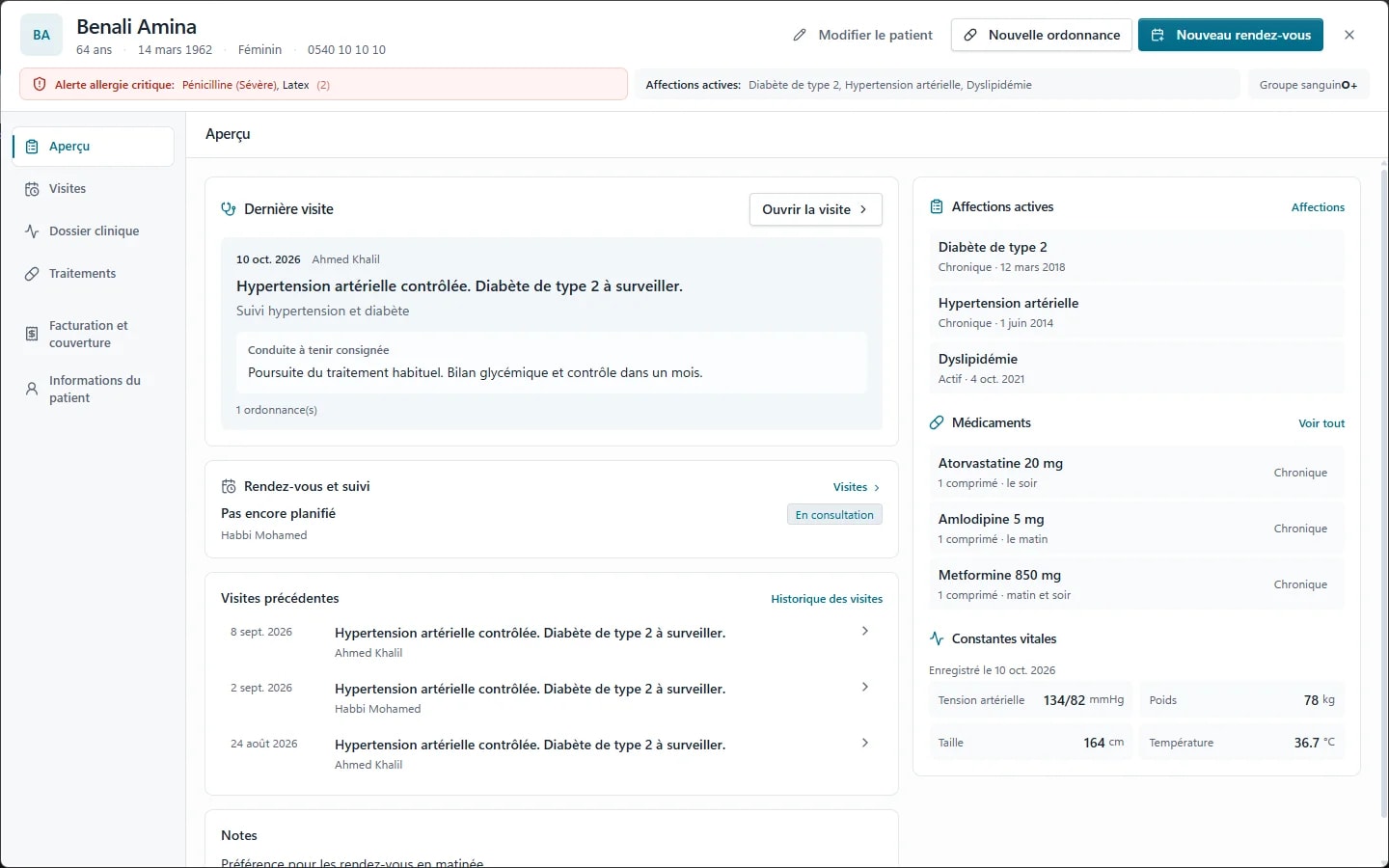
Task: Click the Affections link
Action: (1318, 207)
